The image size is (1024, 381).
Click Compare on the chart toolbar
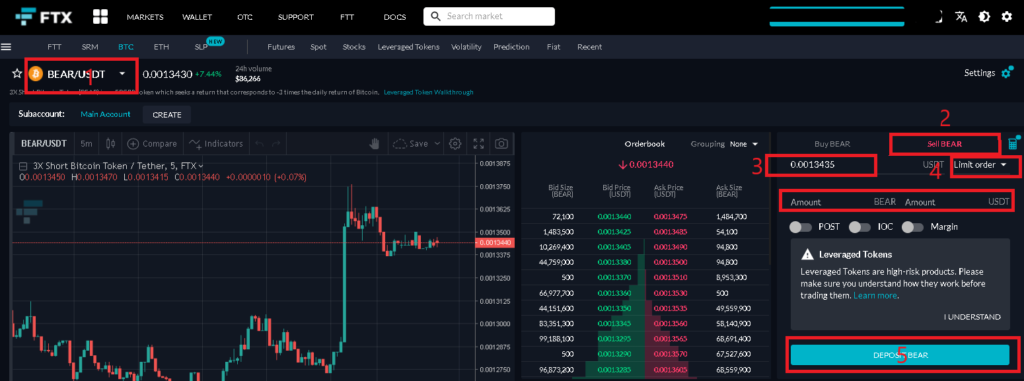pos(152,144)
